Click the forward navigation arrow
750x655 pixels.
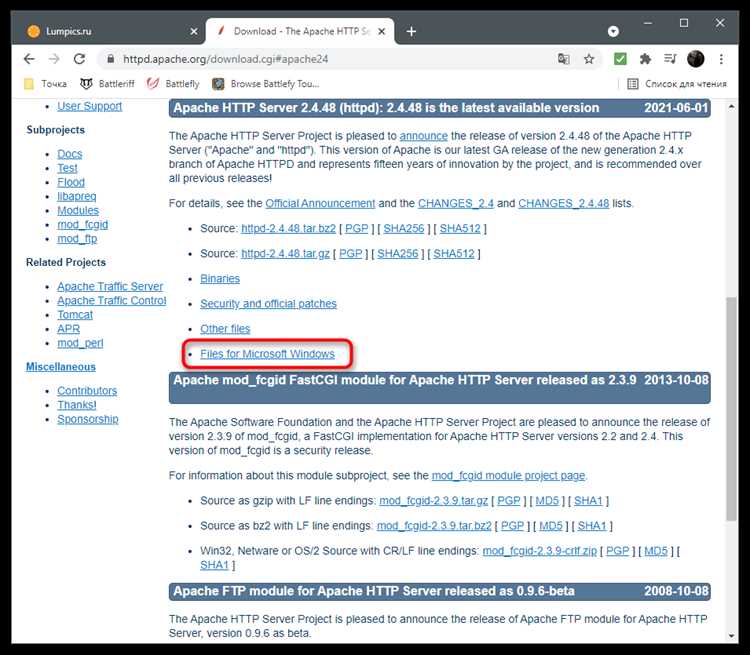click(x=54, y=59)
